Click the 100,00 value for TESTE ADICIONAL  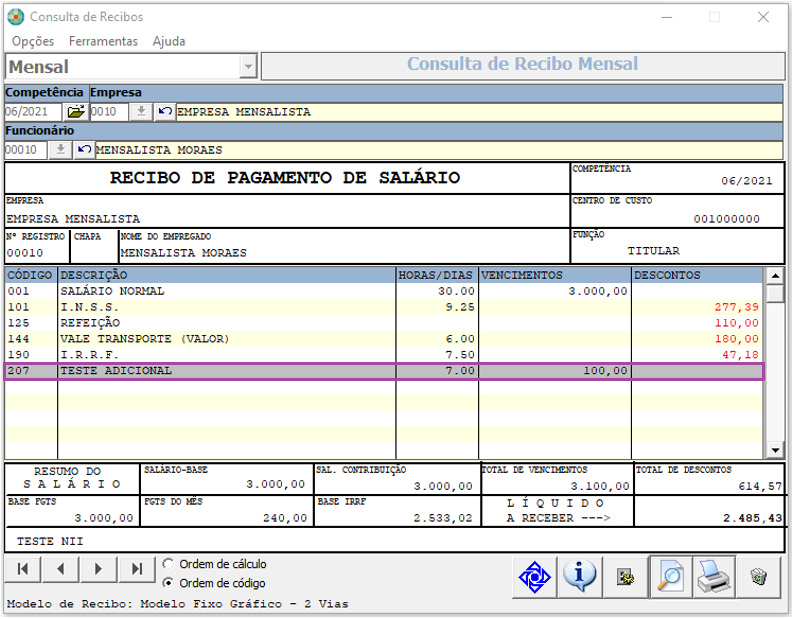point(605,371)
